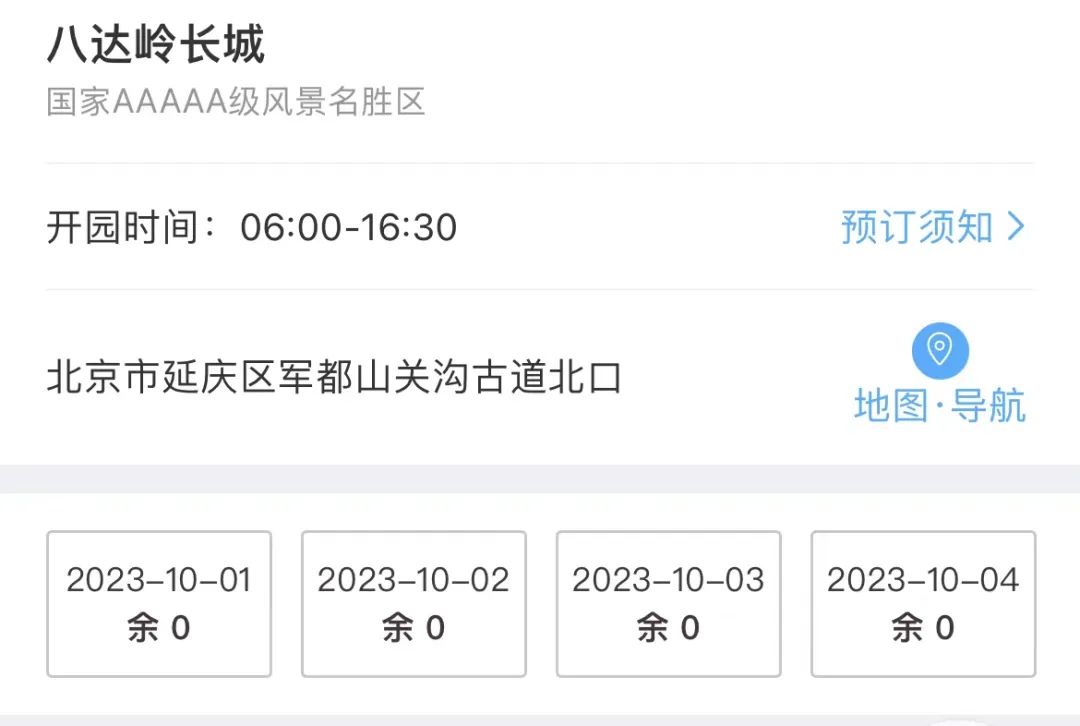This screenshot has width=1080, height=726.
Task: Tap 余 0 under 2023-10-04
Action: pos(922,629)
